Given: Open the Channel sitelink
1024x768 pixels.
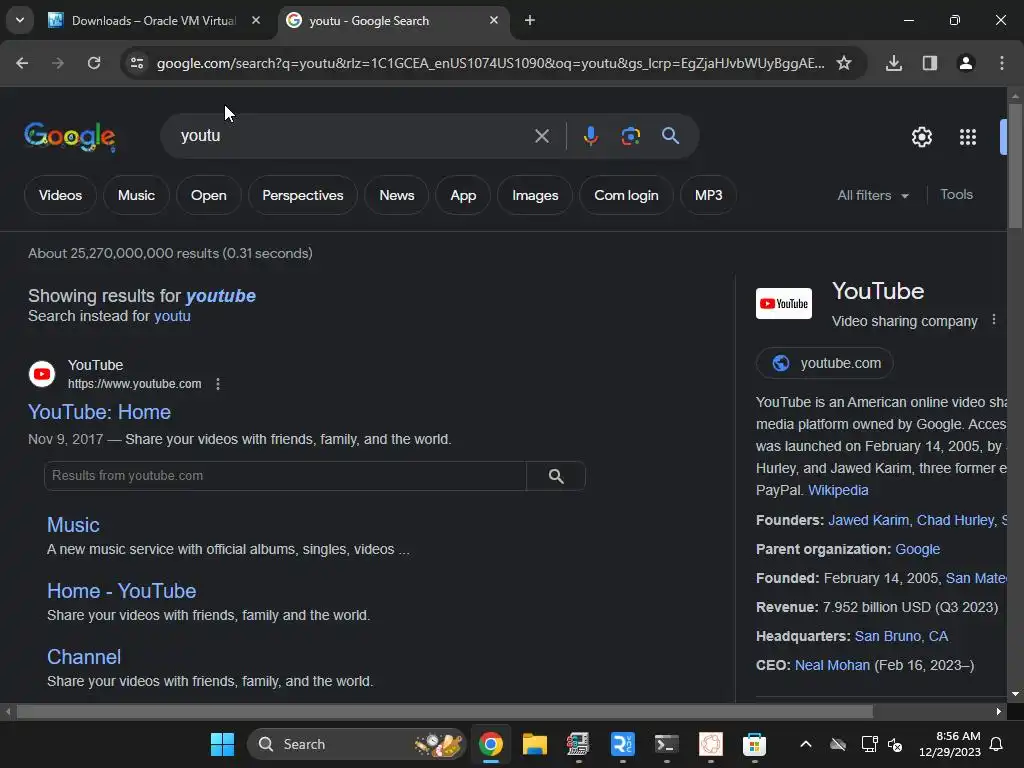Looking at the screenshot, I should tap(84, 657).
